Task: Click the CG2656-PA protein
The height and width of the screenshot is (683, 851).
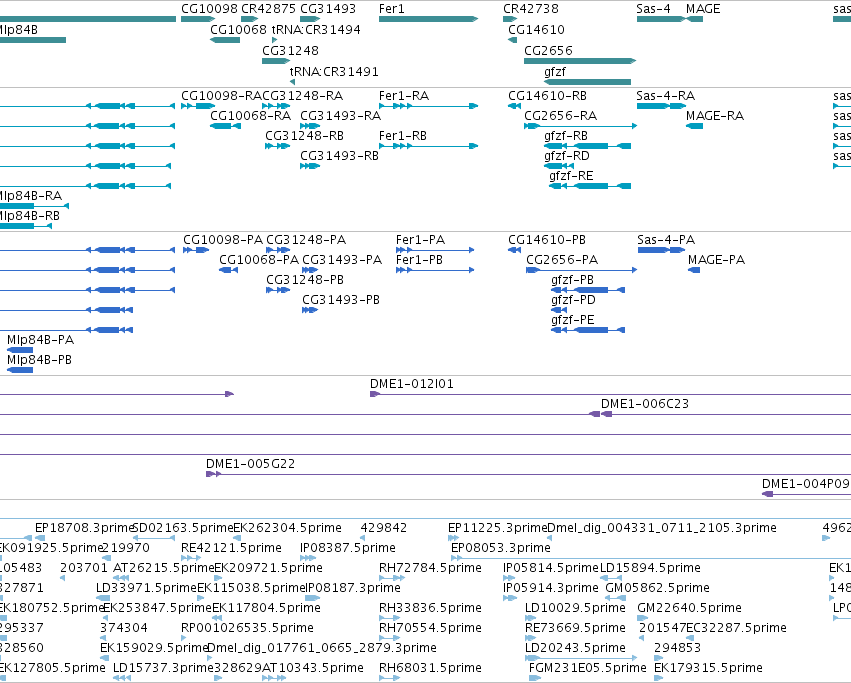Action: point(581,270)
